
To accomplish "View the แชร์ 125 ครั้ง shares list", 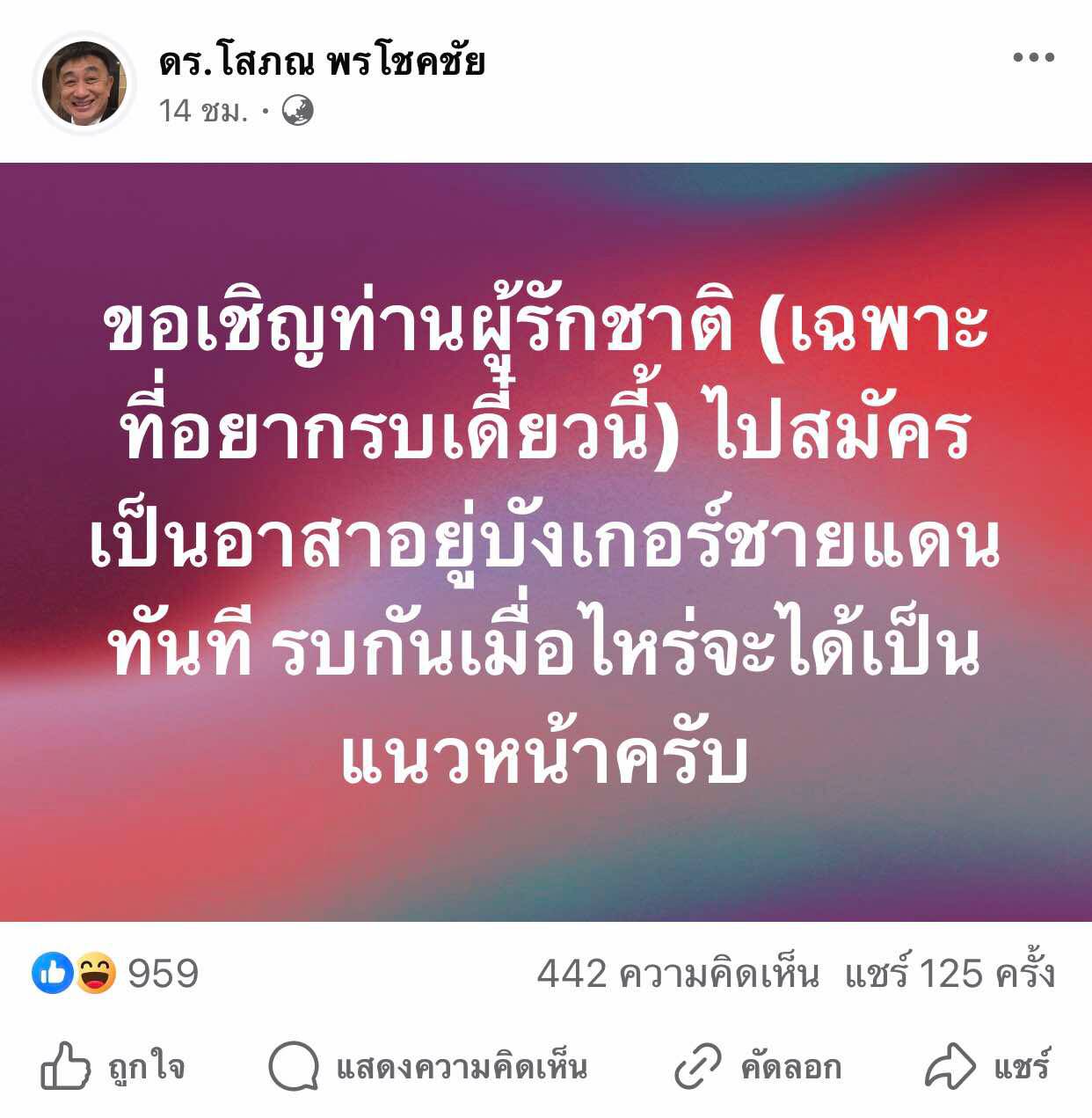I will tap(950, 972).
